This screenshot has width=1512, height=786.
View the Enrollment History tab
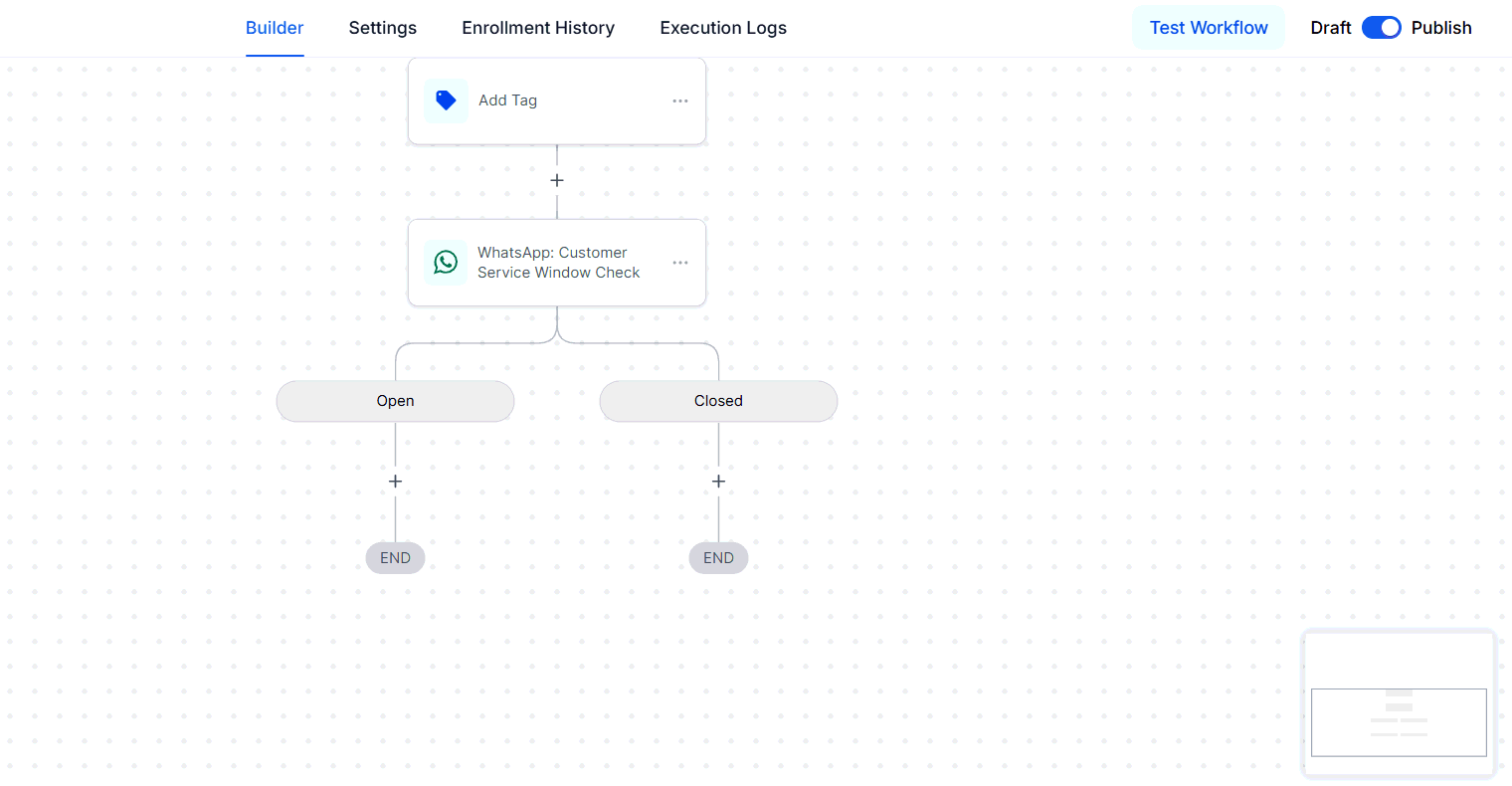click(538, 28)
